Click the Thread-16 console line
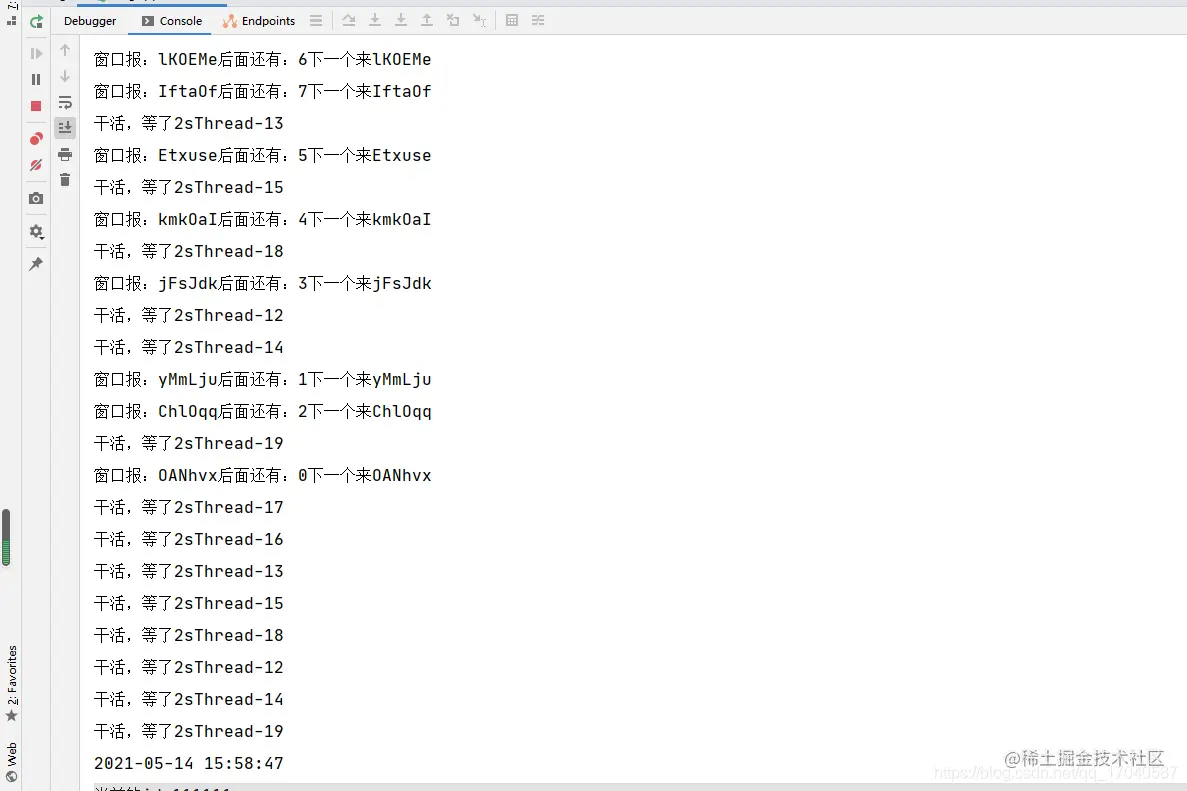This screenshot has height=791, width=1187. point(188,539)
